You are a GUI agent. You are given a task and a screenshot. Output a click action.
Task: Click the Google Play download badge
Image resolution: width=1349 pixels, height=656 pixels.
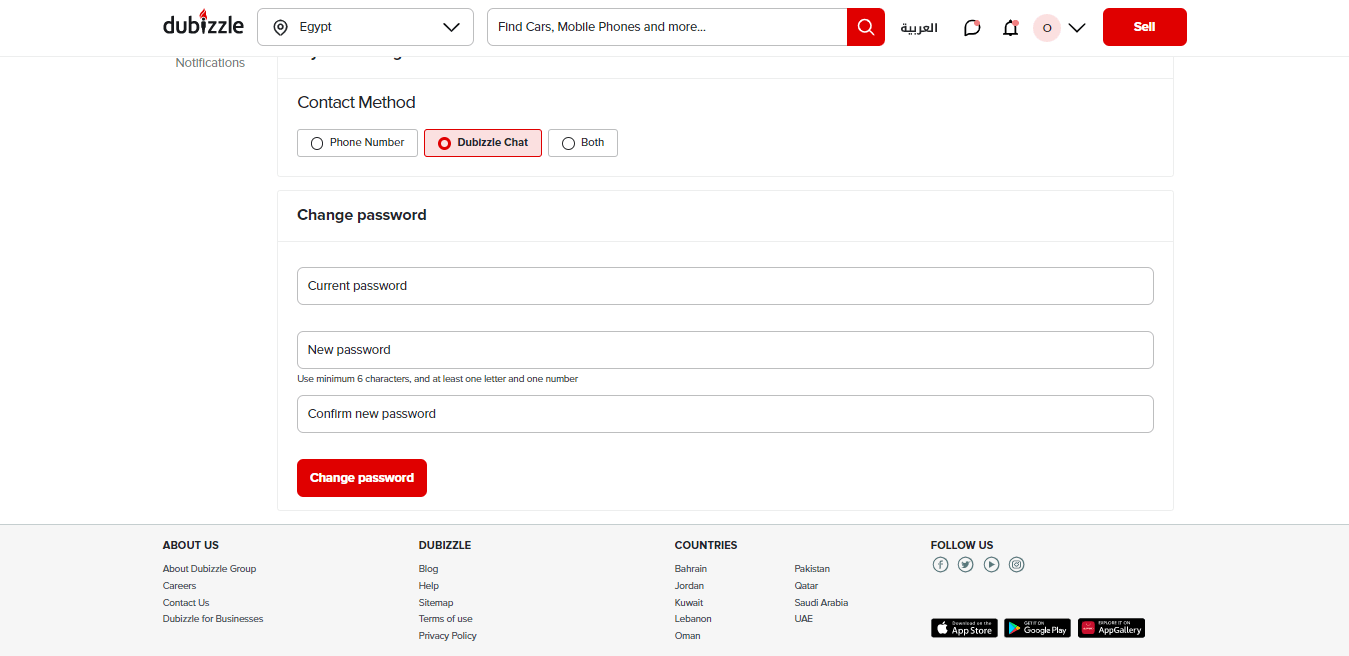point(1037,628)
